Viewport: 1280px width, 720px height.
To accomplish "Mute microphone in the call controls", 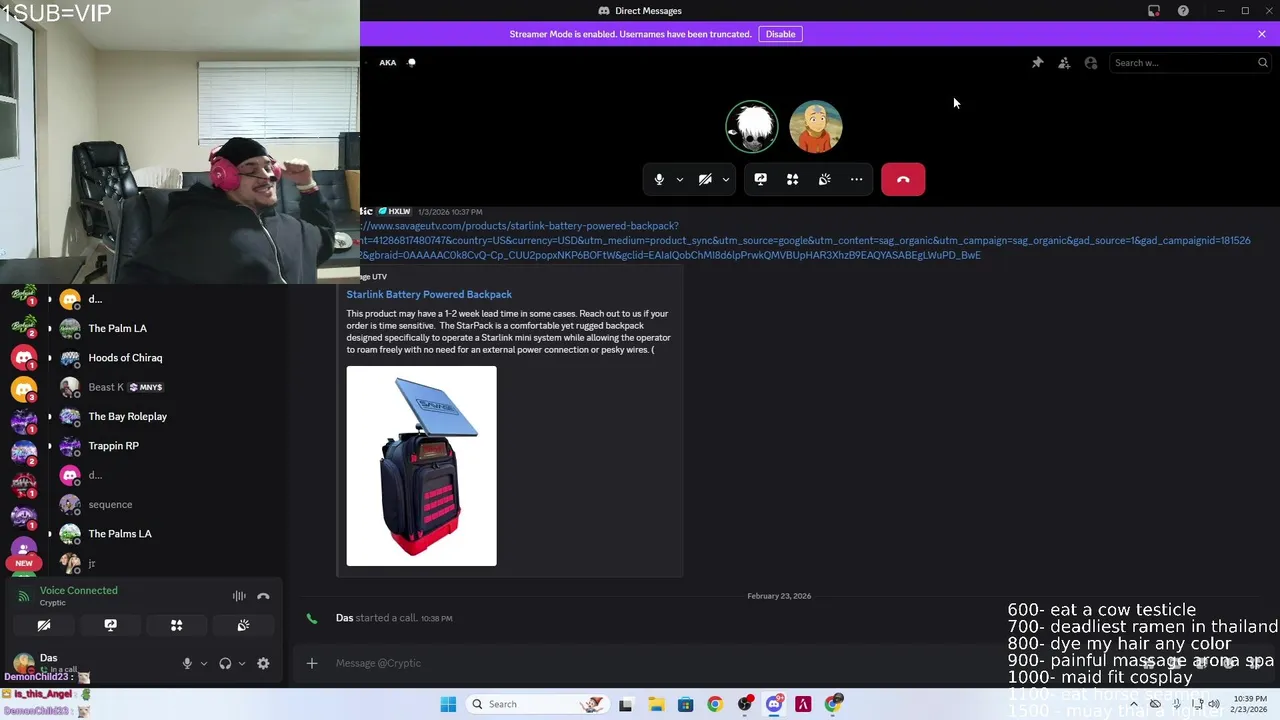I will point(659,180).
